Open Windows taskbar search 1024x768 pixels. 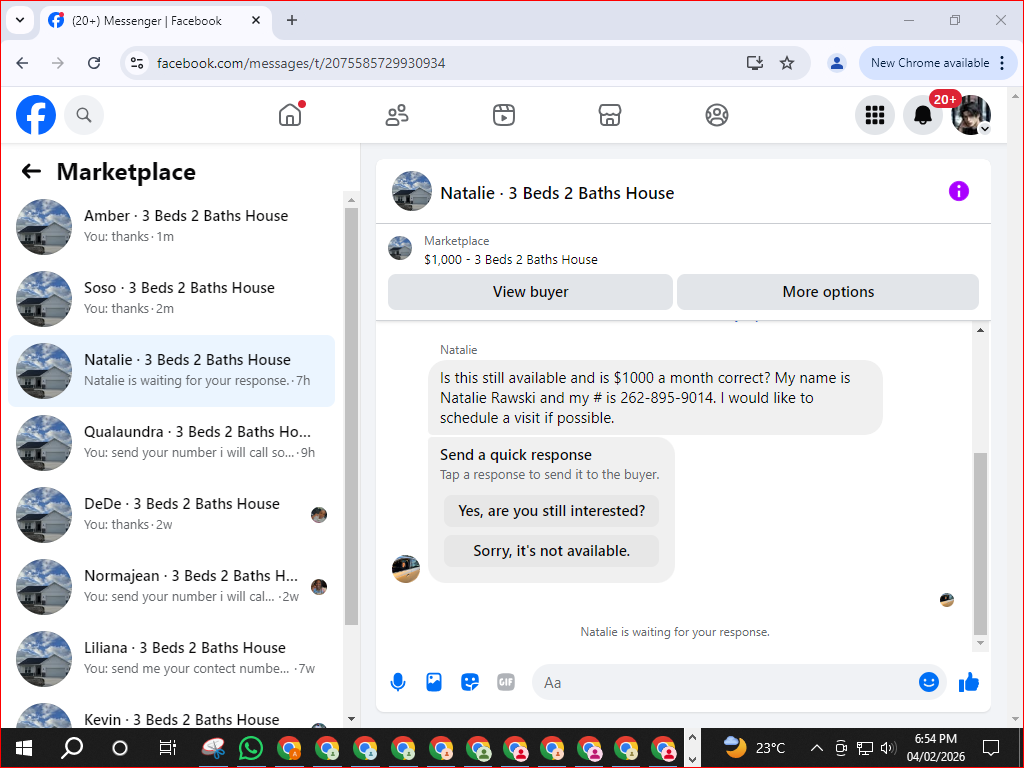(72, 748)
